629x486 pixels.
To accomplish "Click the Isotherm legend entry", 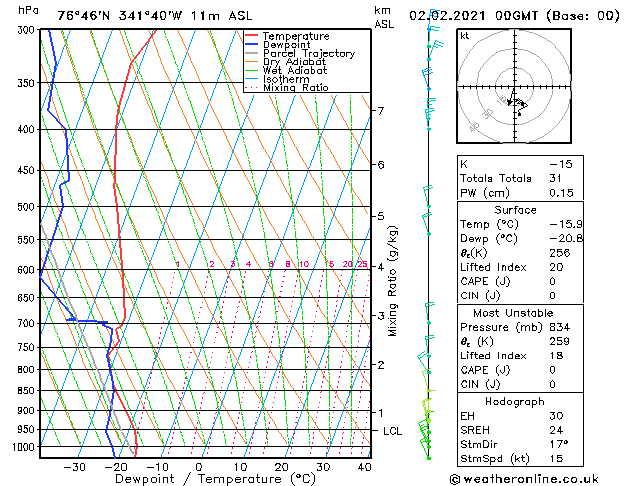I will point(286,79).
